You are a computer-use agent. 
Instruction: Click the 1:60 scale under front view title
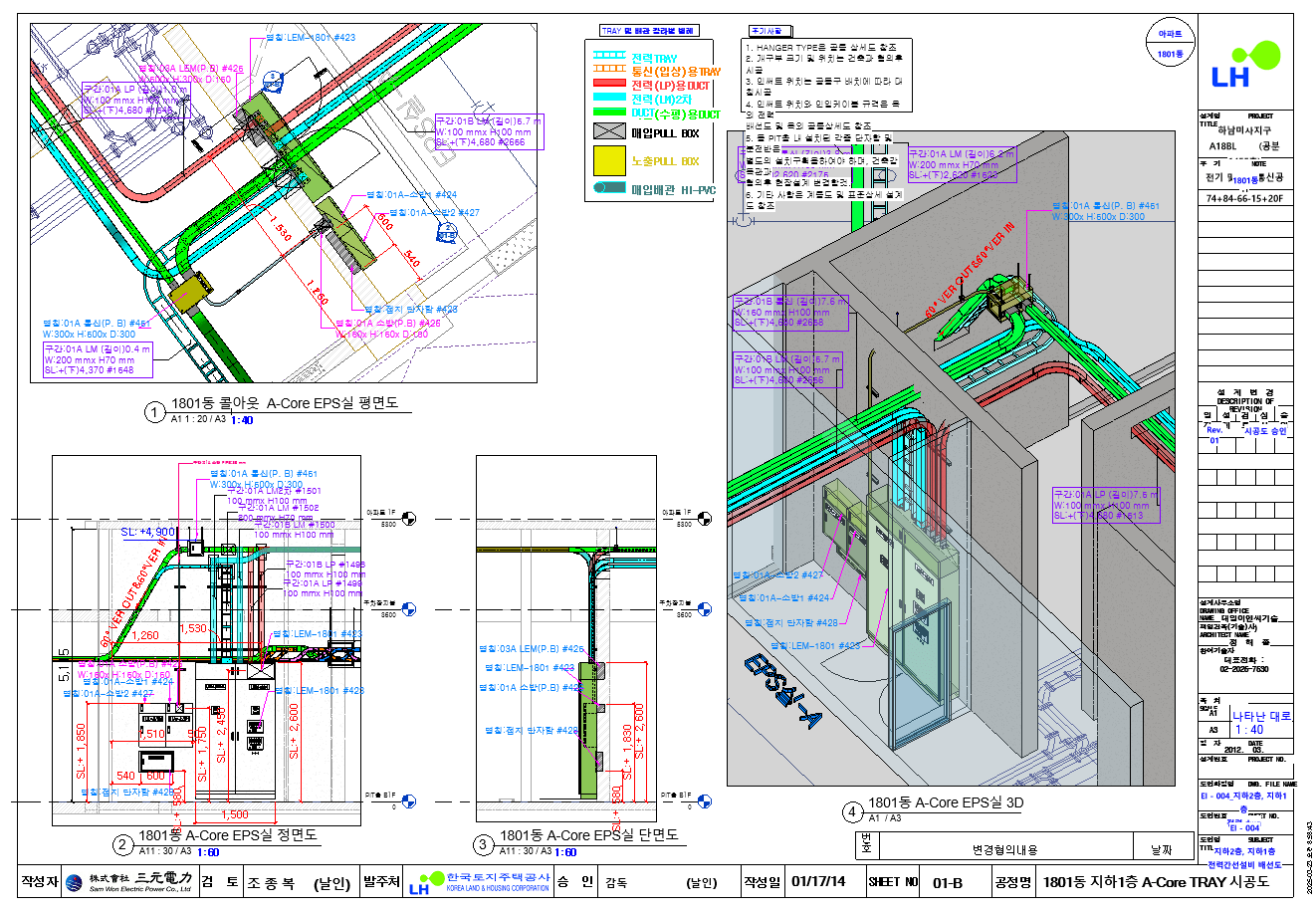click(208, 852)
